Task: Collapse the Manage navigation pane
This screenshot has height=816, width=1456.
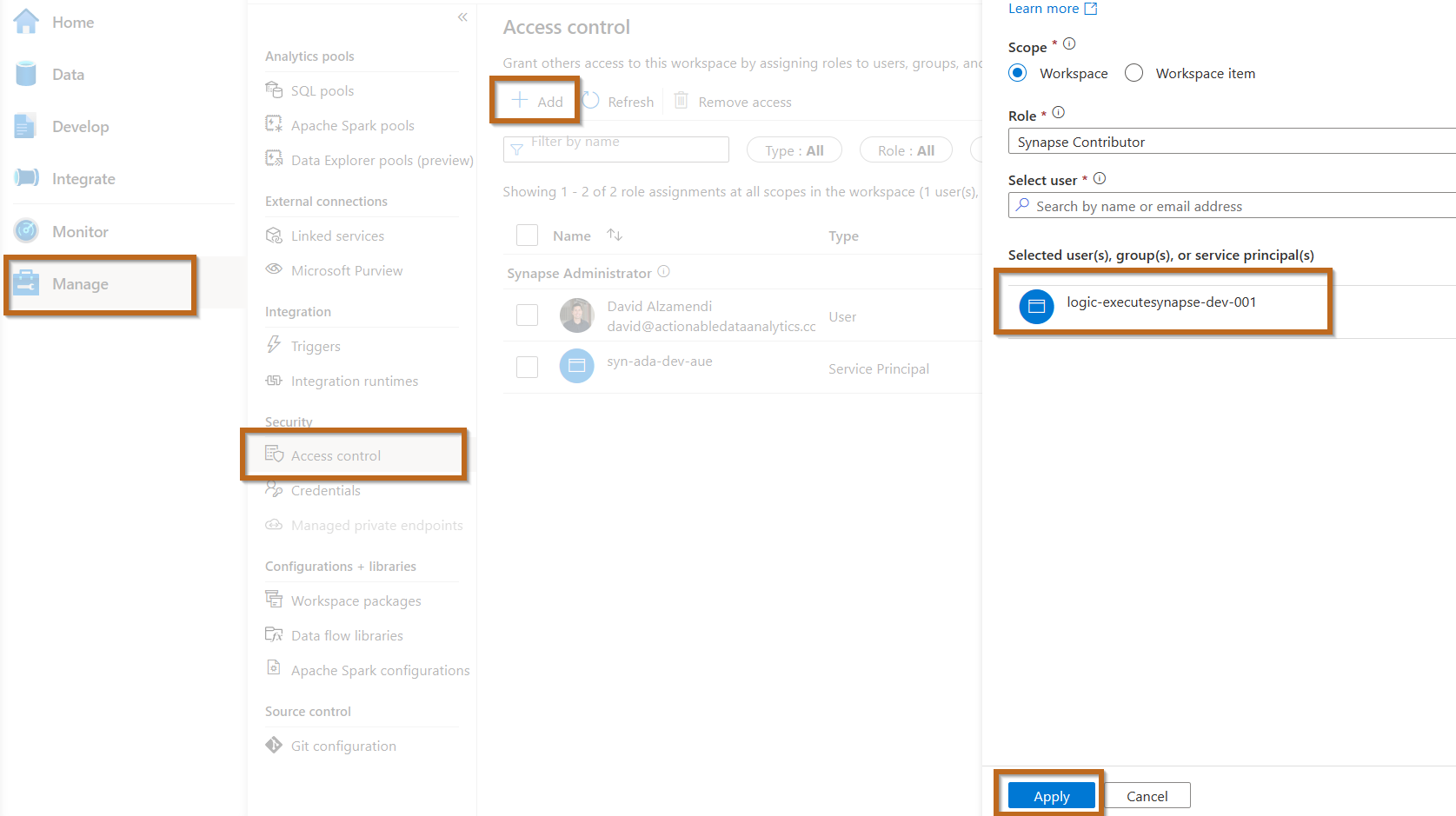Action: pyautogui.click(x=462, y=17)
